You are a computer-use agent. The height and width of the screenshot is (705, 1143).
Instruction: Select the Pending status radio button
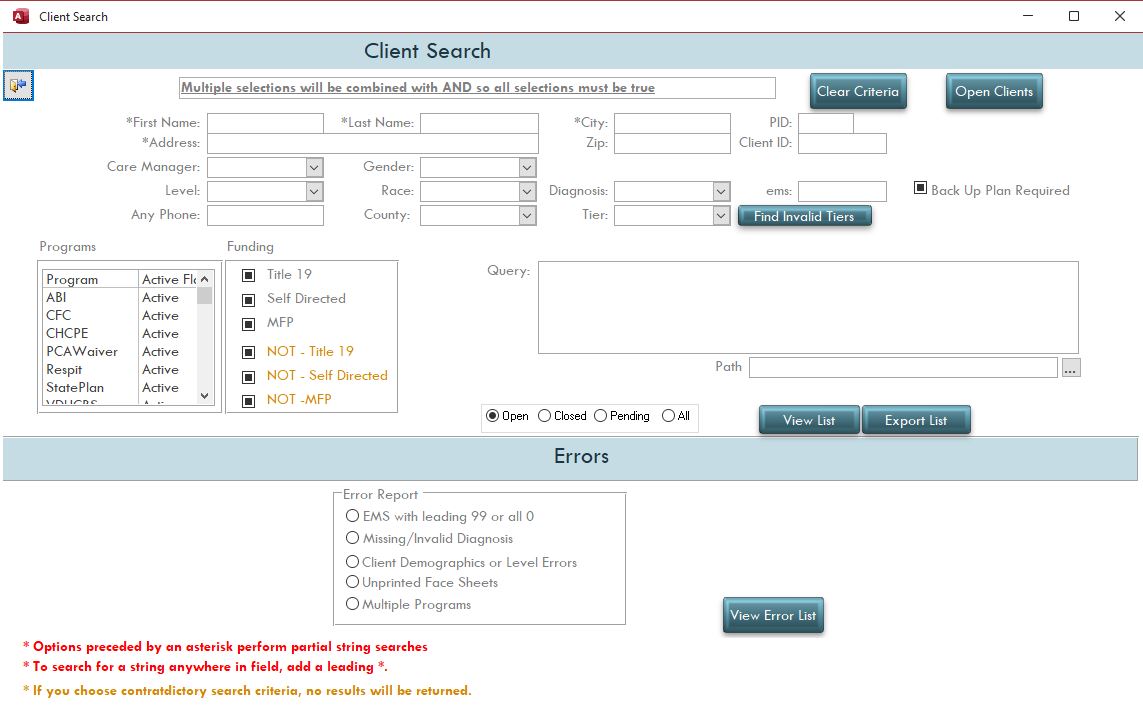point(601,416)
